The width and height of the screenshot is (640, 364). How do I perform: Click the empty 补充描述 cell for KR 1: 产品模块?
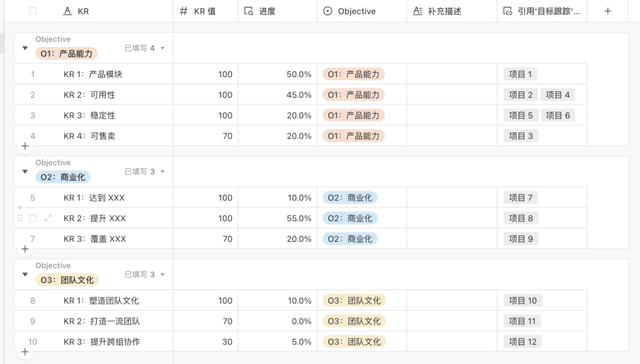point(452,74)
